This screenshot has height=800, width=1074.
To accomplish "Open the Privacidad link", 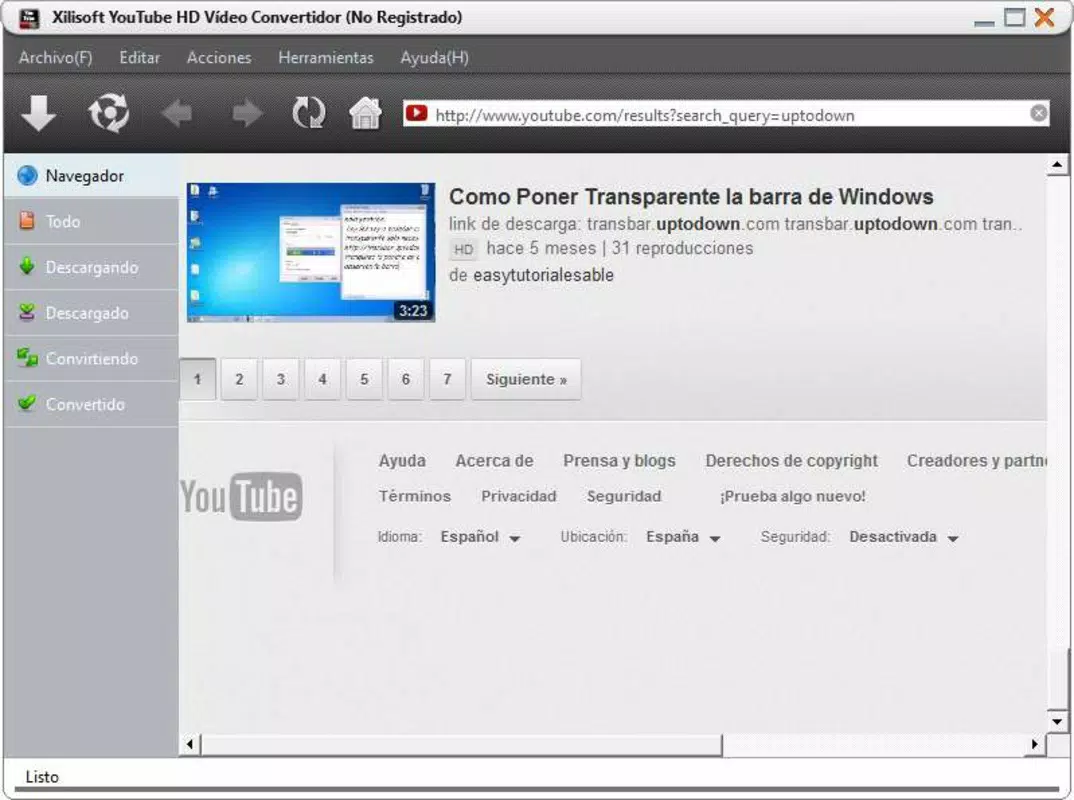I will [519, 496].
